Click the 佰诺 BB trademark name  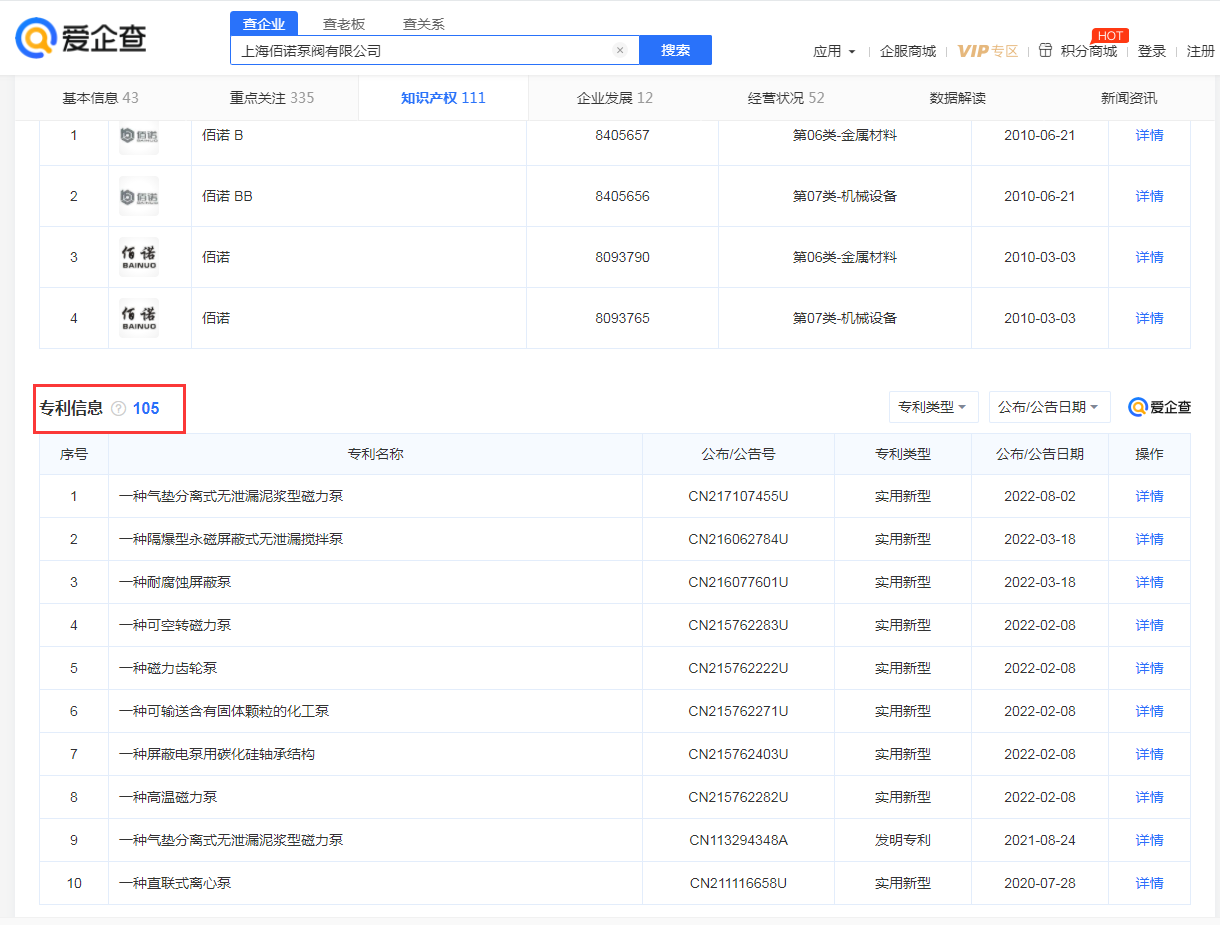click(x=227, y=196)
